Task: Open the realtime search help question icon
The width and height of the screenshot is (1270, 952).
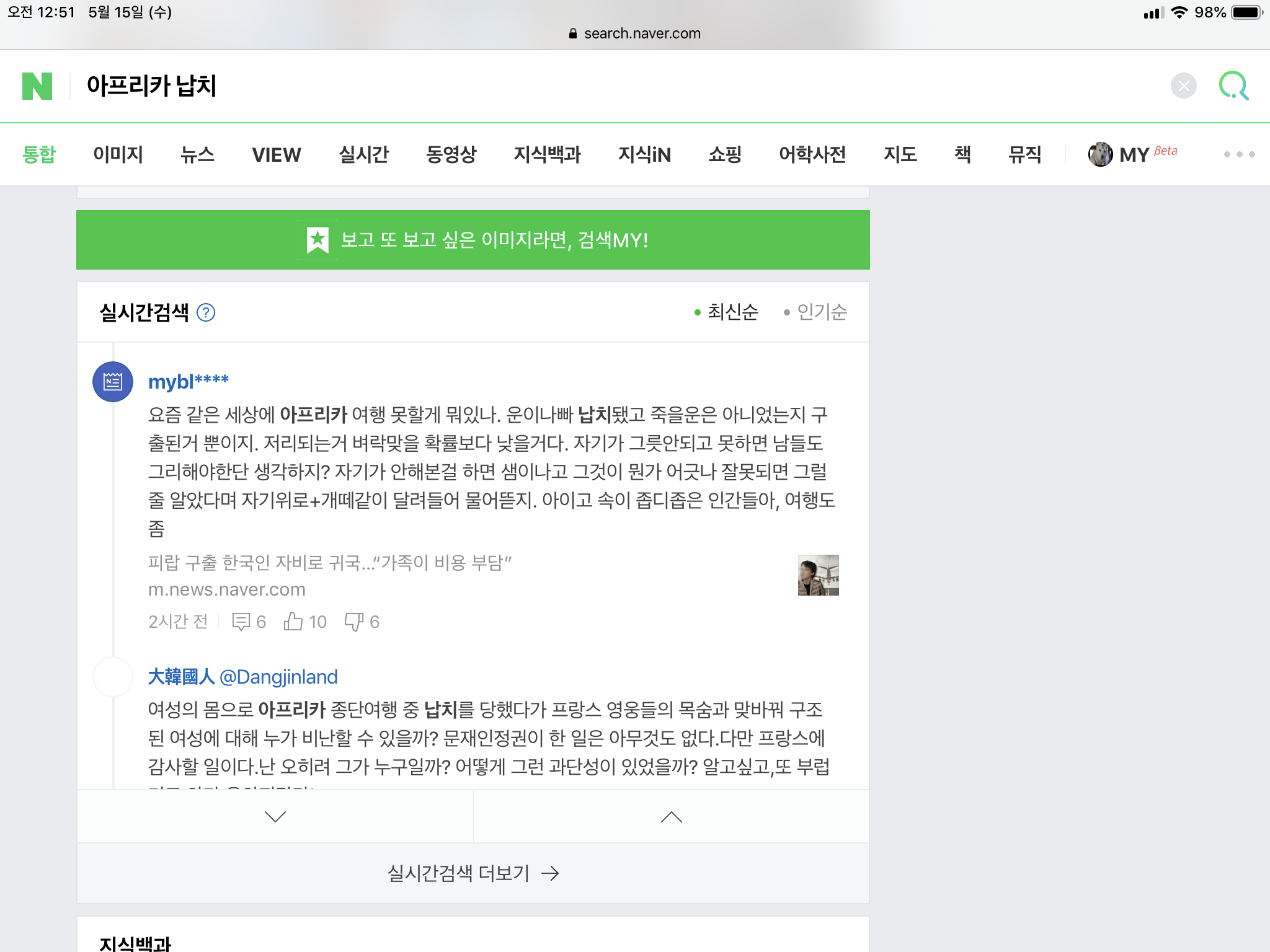Action: tap(206, 312)
